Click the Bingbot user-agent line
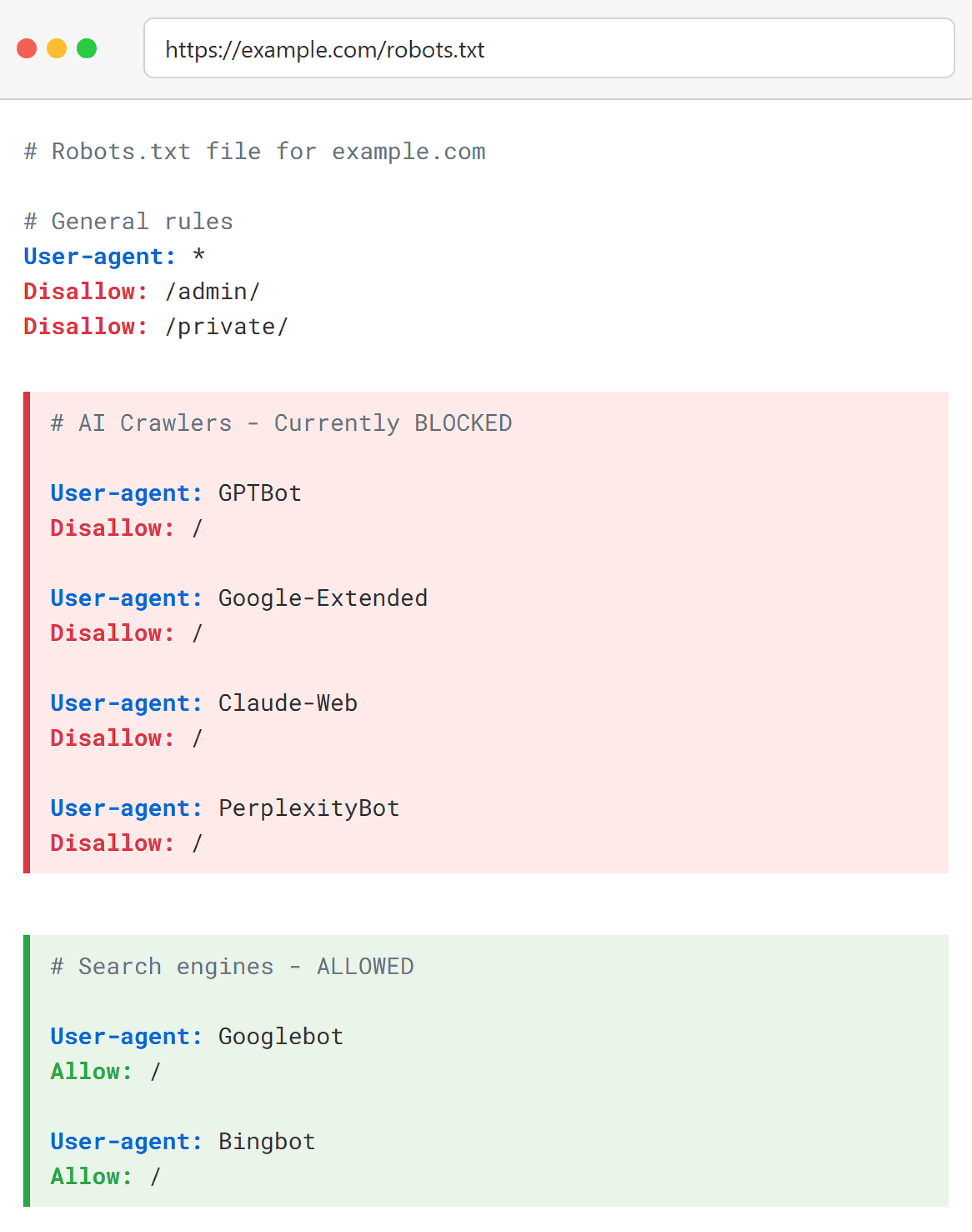Image resolution: width=972 pixels, height=1232 pixels. click(183, 1141)
